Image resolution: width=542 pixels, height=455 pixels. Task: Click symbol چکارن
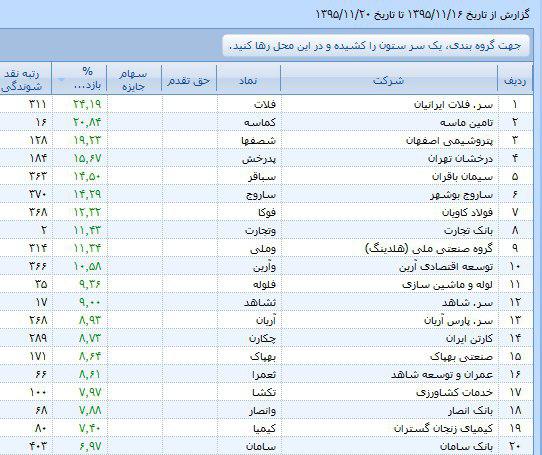point(262,338)
